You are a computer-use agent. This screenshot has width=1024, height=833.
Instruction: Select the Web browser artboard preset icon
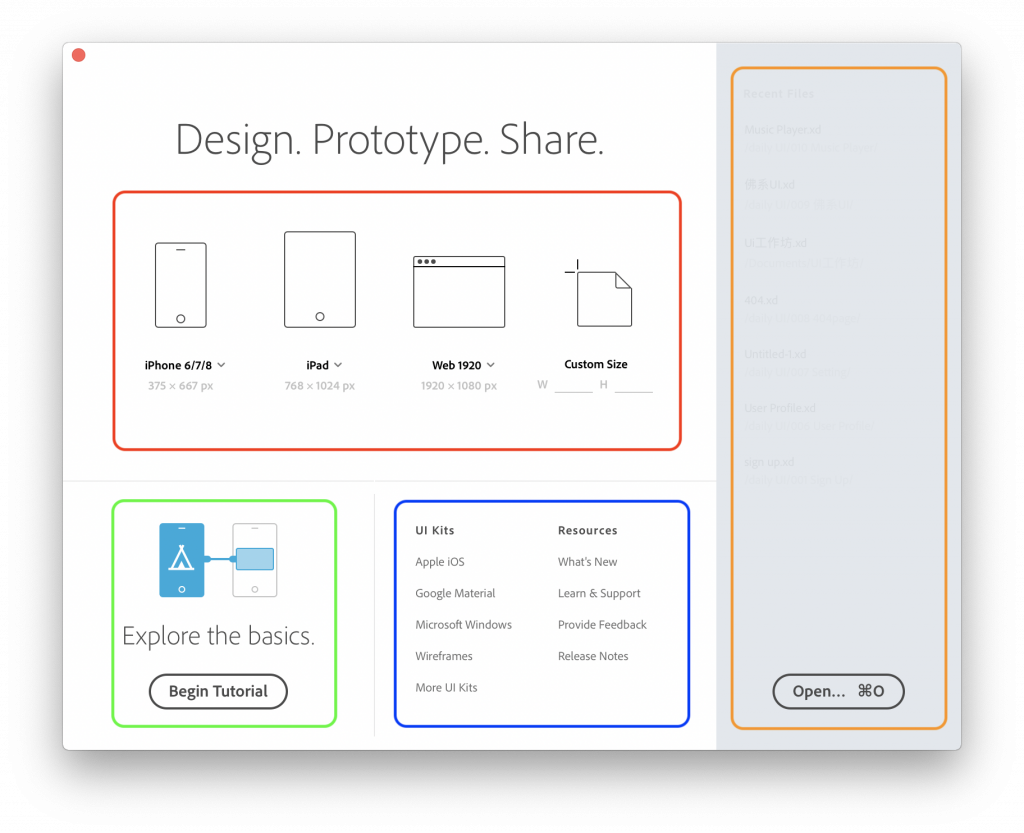pyautogui.click(x=459, y=292)
